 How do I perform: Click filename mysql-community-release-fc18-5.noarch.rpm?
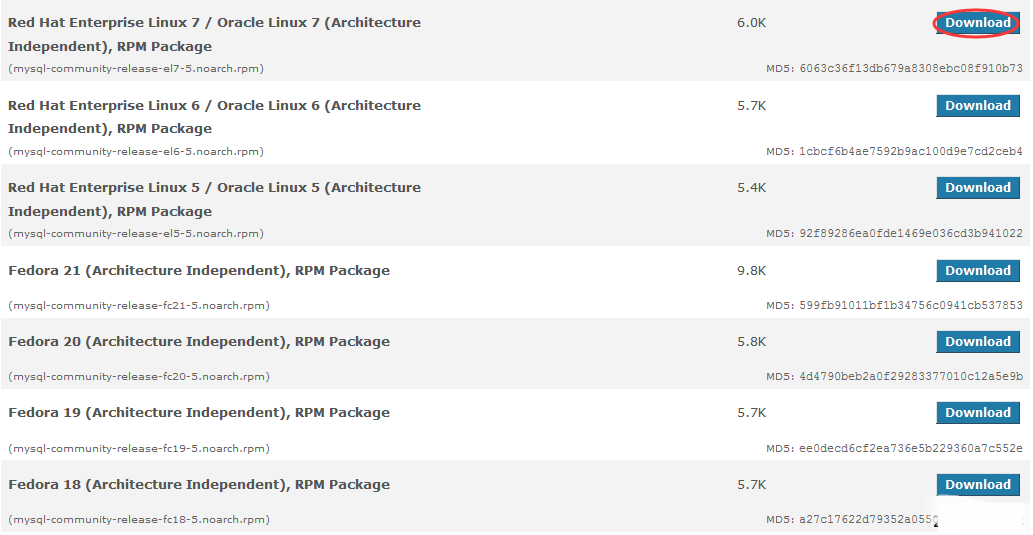tap(138, 520)
